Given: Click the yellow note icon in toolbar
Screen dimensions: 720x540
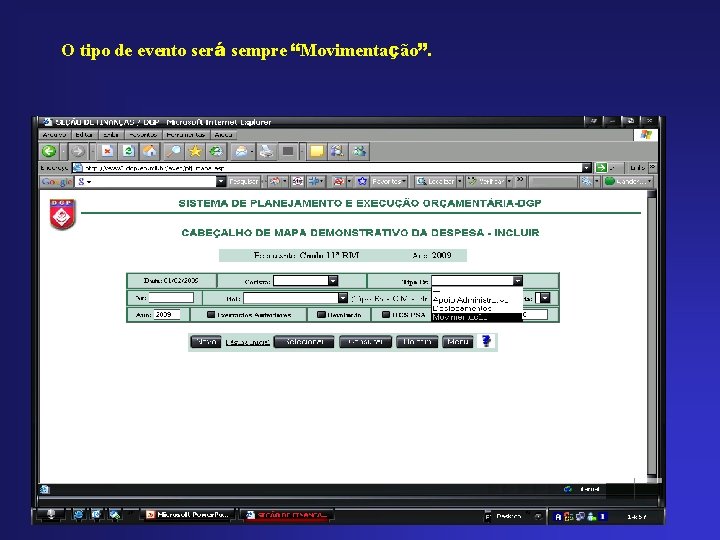Looking at the screenshot, I should [317, 151].
